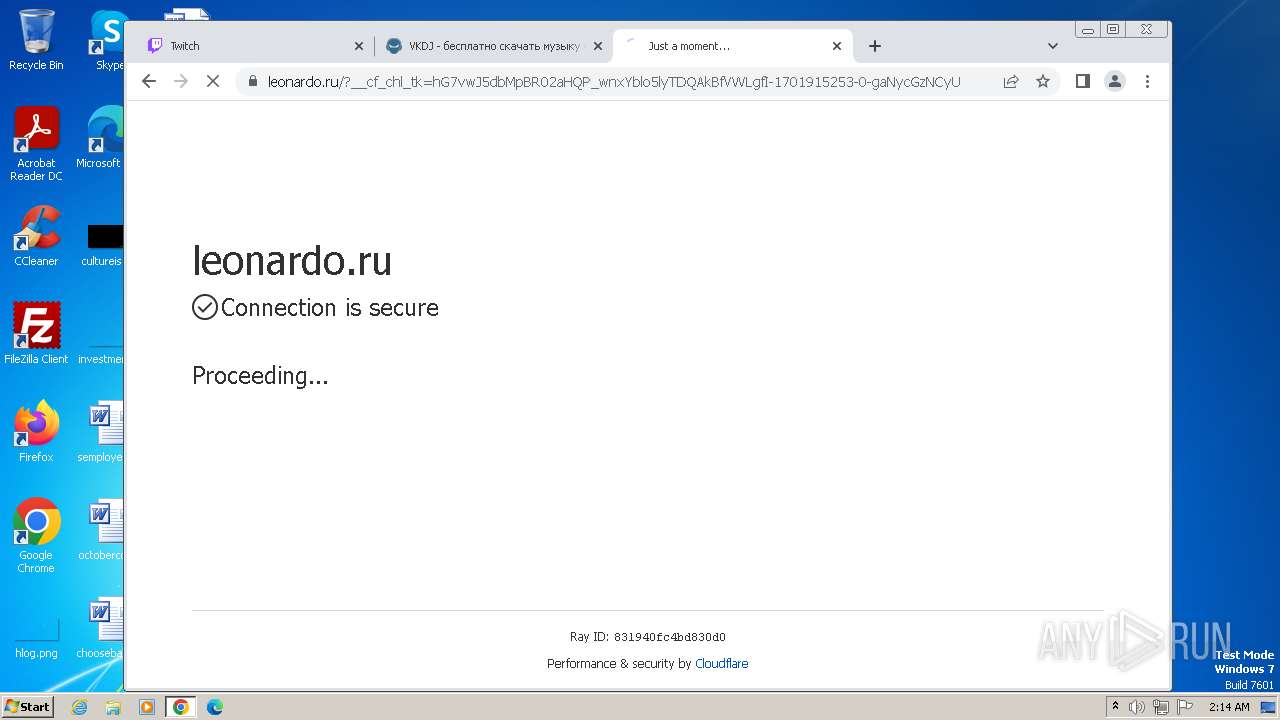Launch Internet Explorer from taskbar
This screenshot has width=1280, height=720.
[80, 707]
